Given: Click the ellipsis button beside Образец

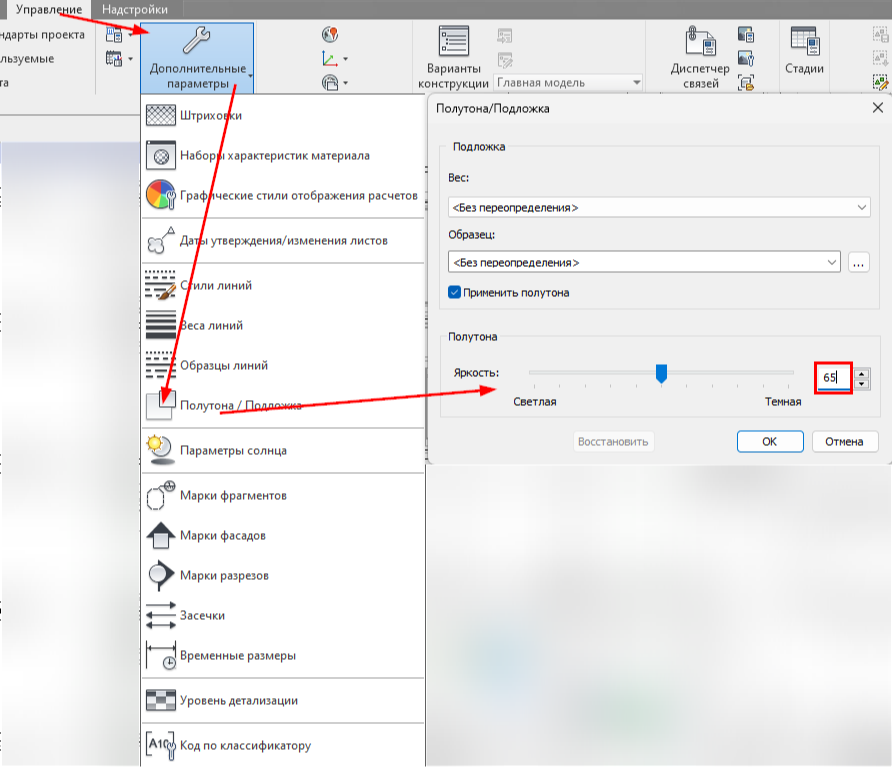Looking at the screenshot, I should (x=858, y=262).
